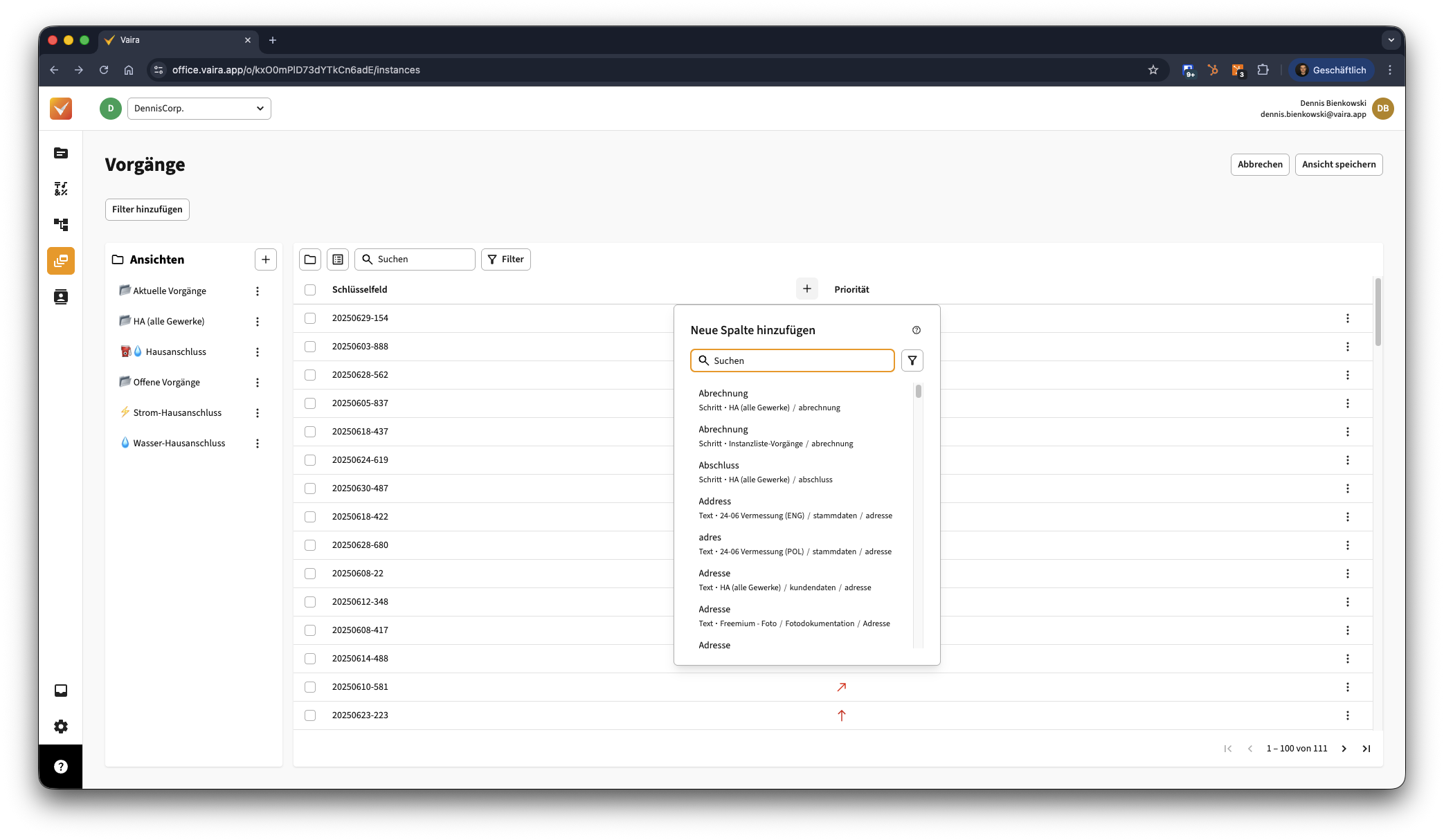Open options menu for Hausanschluss view

point(258,352)
